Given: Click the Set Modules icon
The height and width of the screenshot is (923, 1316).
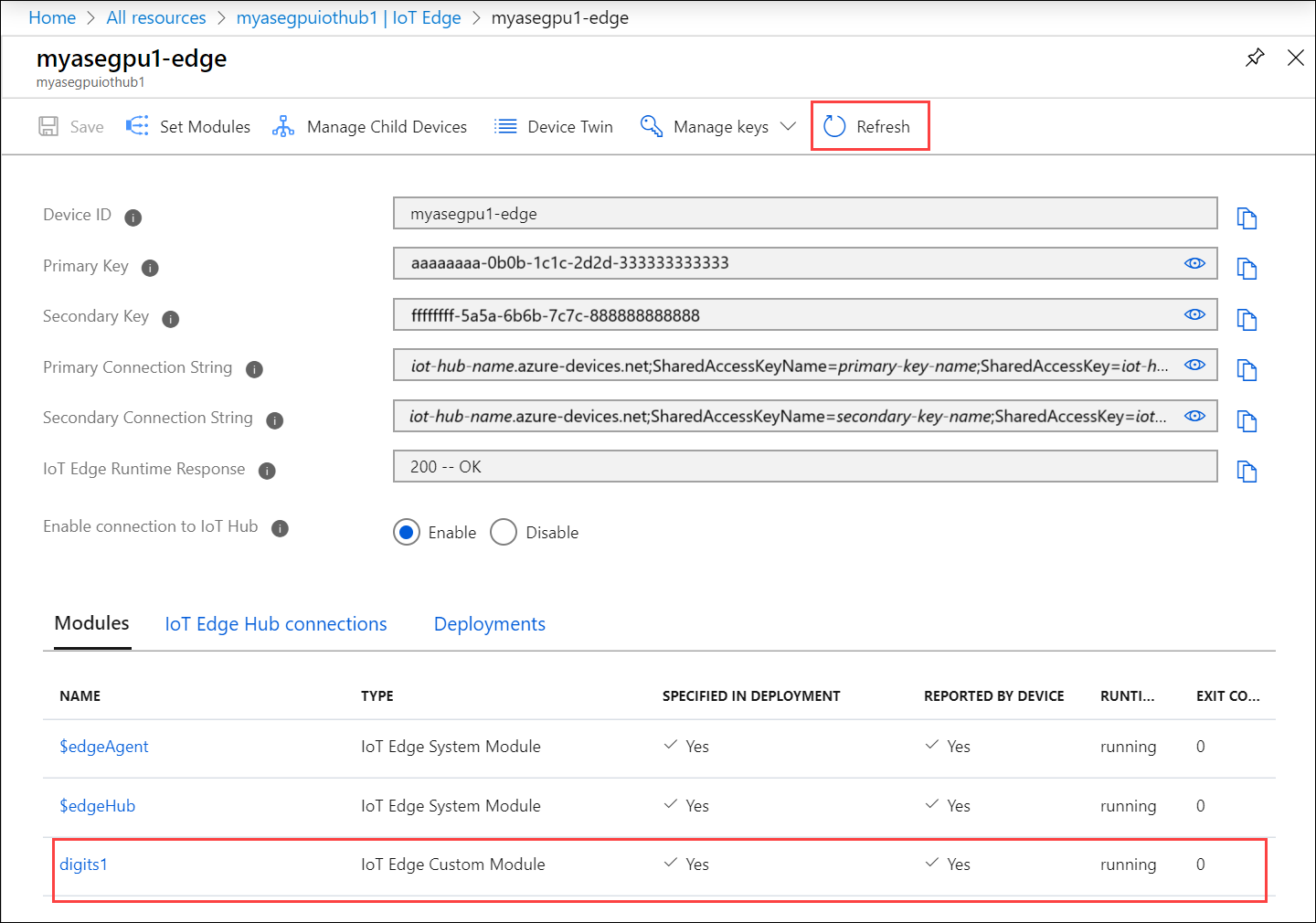Looking at the screenshot, I should [x=137, y=126].
